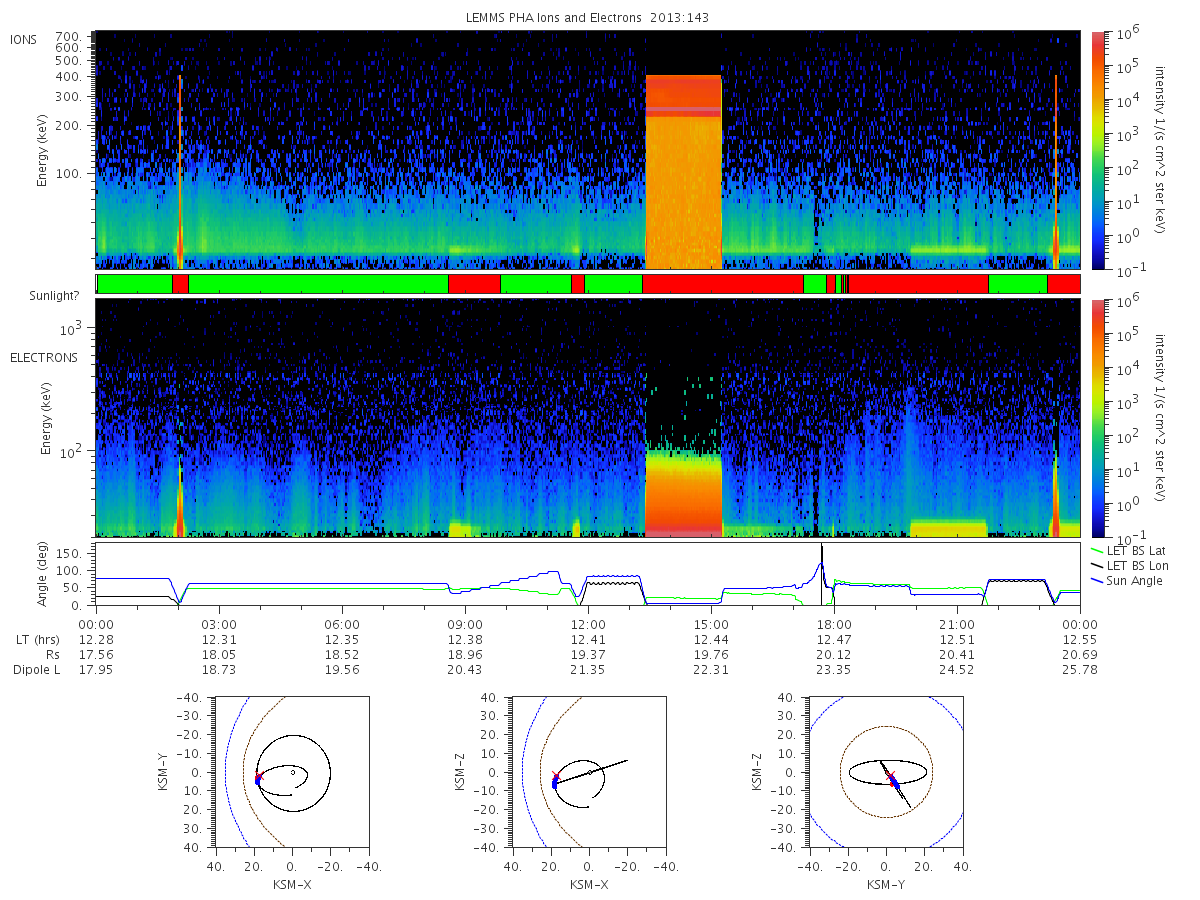Screen dimensions: 1200x900
Task: Select the "03:00" time tick label
Action: (x=219, y=623)
